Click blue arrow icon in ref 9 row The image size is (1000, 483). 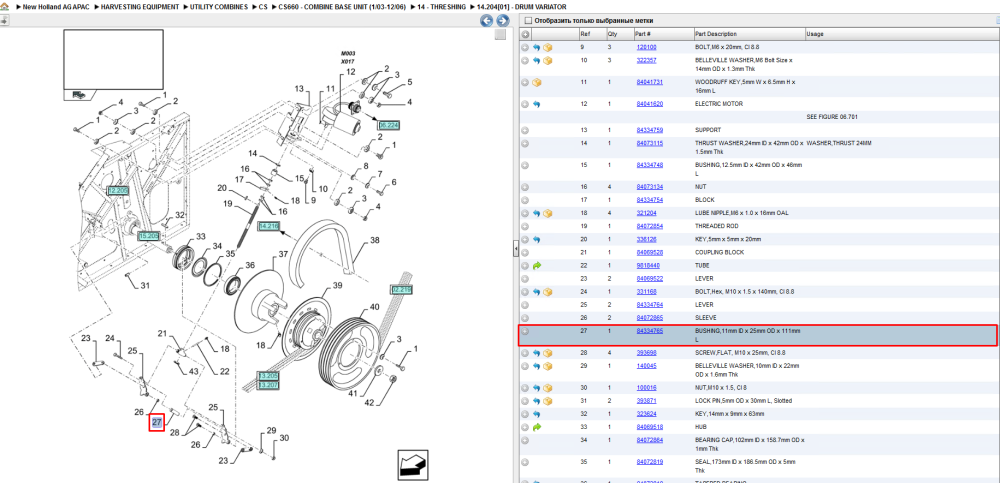click(x=536, y=47)
